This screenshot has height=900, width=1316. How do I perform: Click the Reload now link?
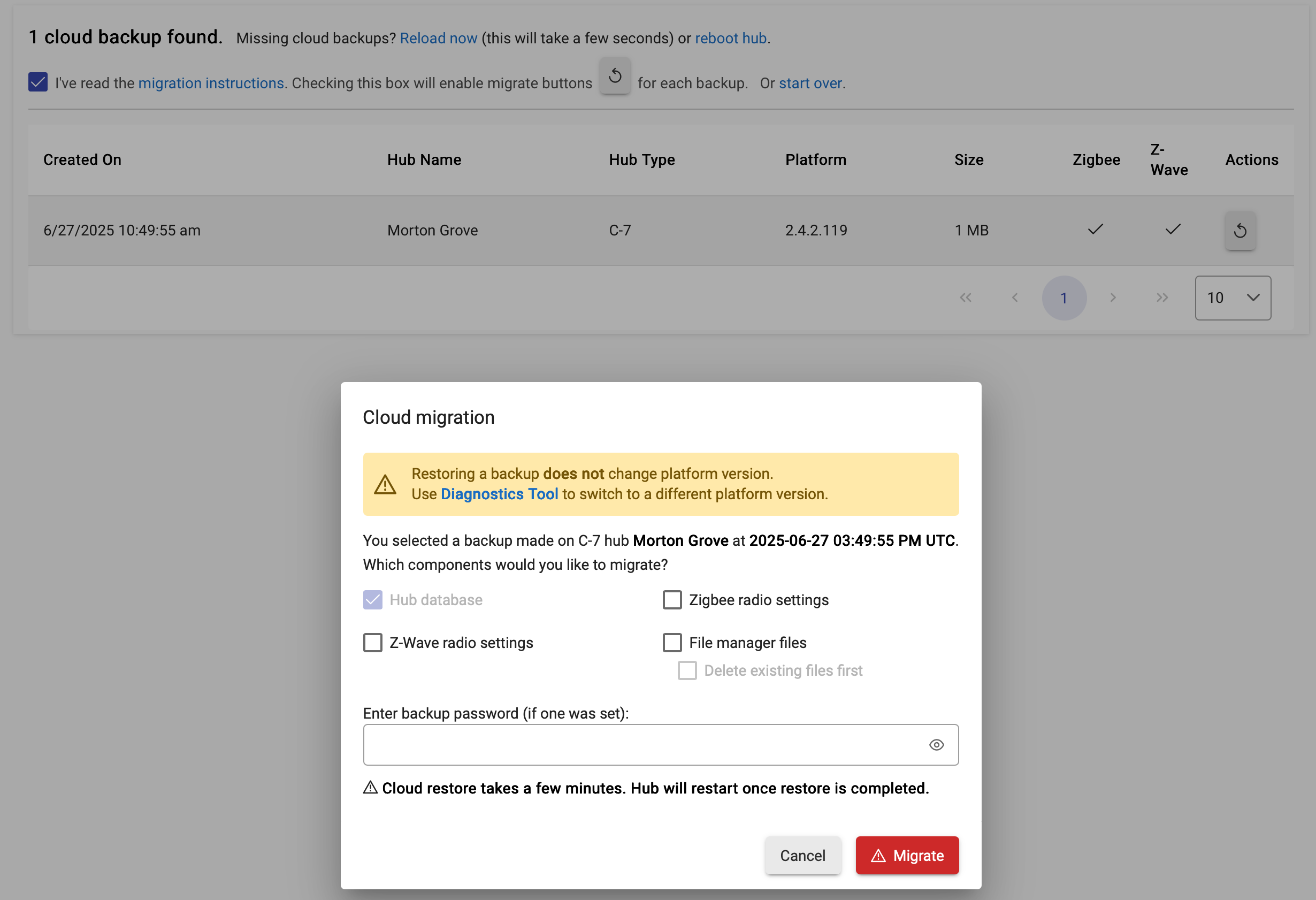[438, 38]
